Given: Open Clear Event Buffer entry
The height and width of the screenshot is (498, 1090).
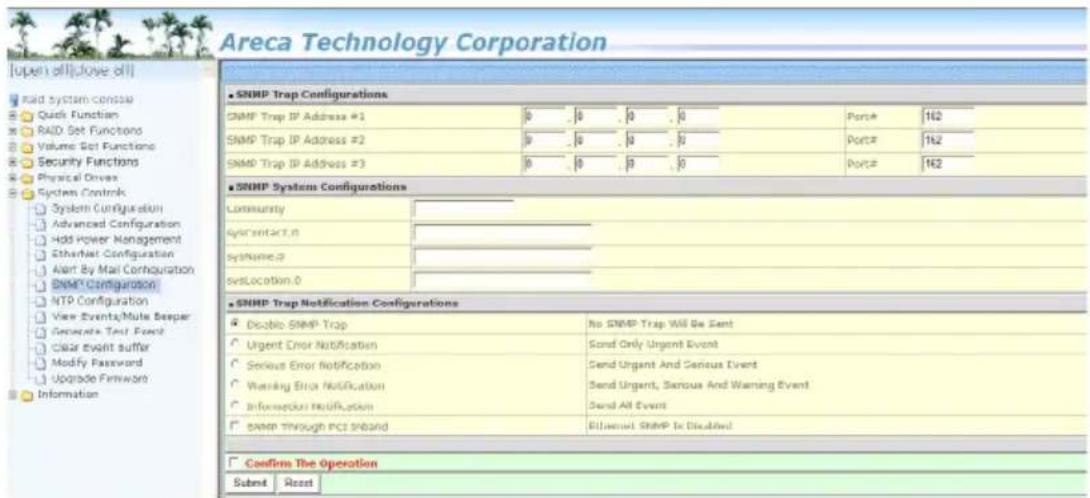Looking at the screenshot, I should tap(101, 347).
